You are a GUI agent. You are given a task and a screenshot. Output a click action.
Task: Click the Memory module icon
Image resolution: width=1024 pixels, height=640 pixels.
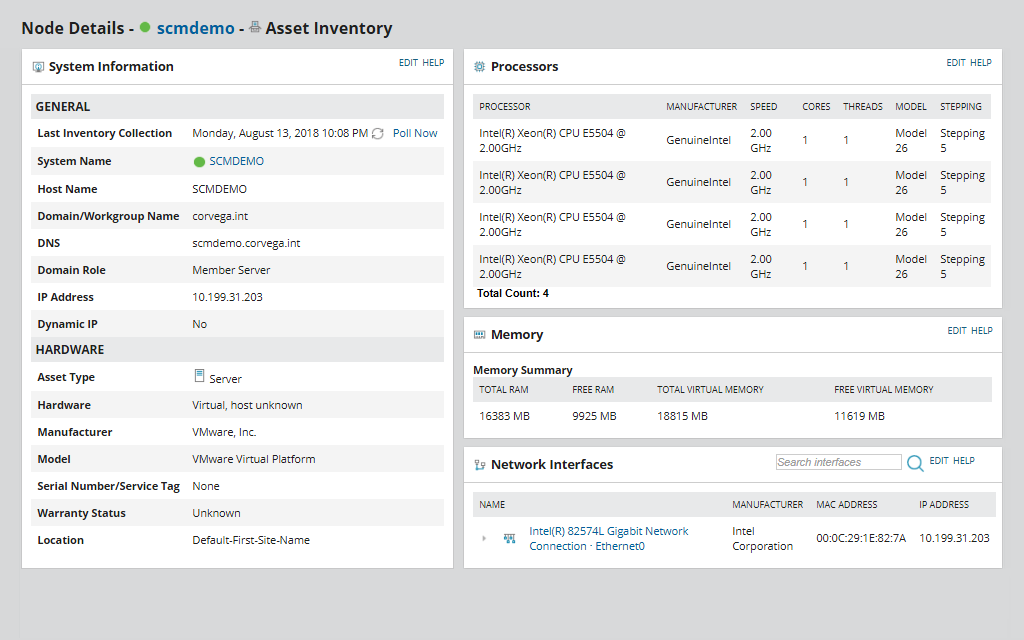[479, 335]
